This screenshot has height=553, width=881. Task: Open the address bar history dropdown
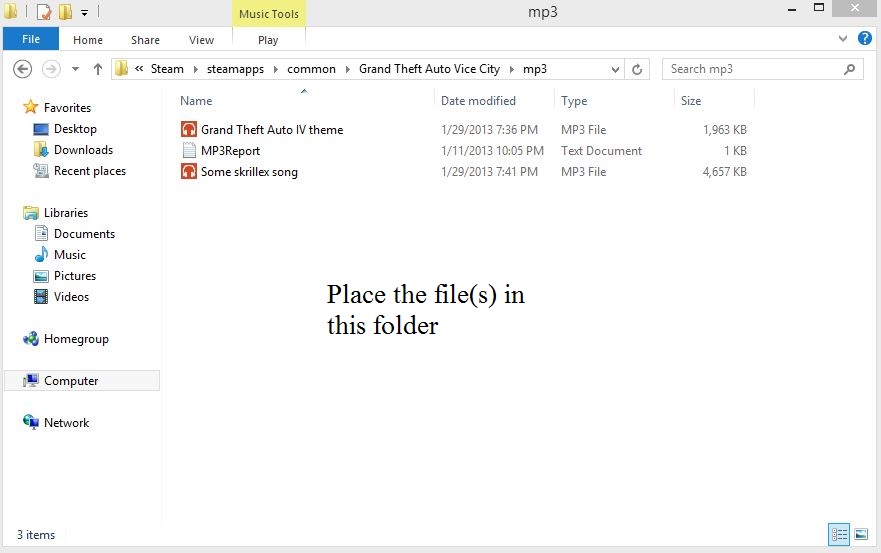pos(616,69)
